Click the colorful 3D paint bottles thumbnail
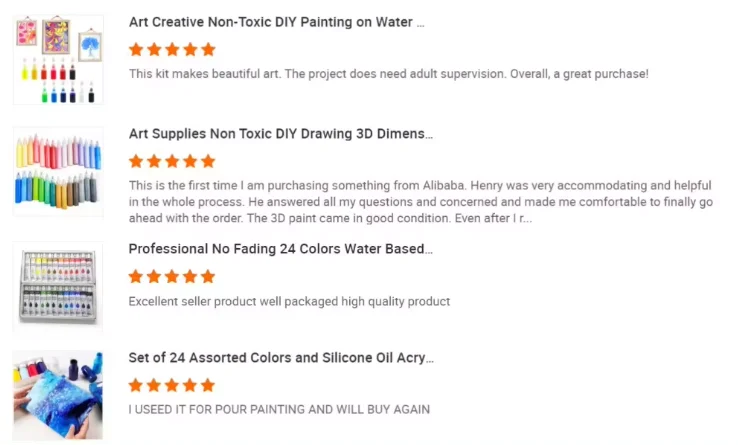Image resolution: width=738 pixels, height=445 pixels. (58, 172)
